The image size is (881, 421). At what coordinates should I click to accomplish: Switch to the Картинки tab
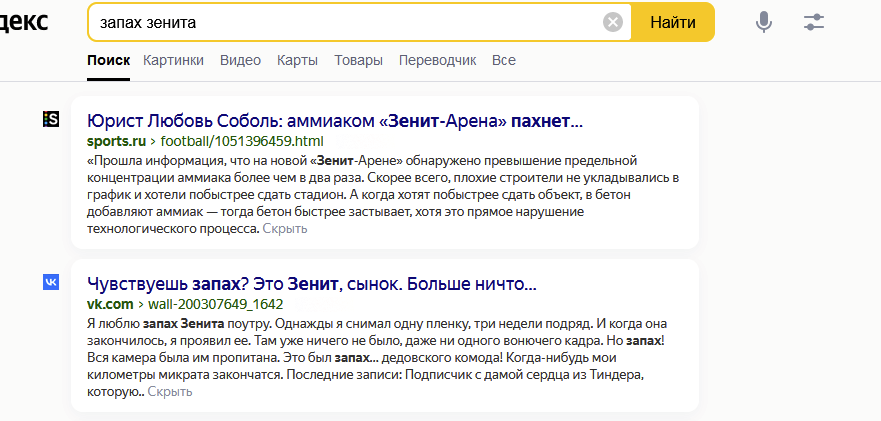174,60
